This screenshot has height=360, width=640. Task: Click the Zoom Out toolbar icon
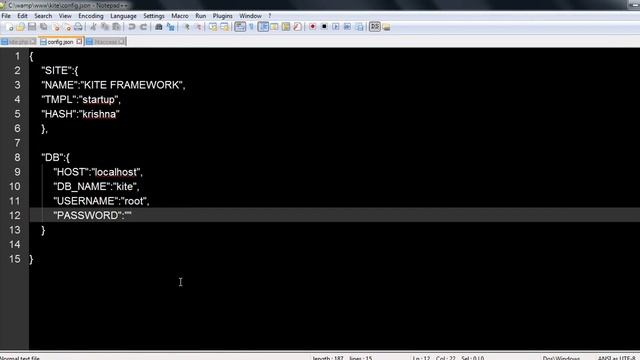point(198,27)
